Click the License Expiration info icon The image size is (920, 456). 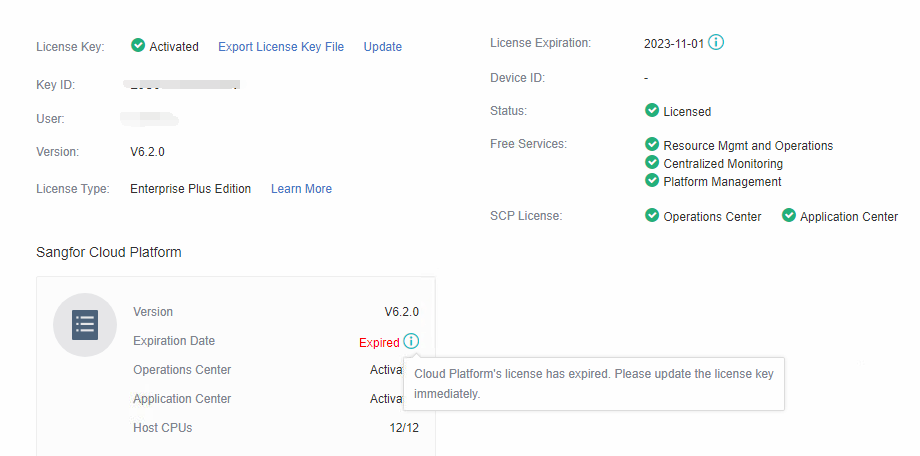coord(716,43)
